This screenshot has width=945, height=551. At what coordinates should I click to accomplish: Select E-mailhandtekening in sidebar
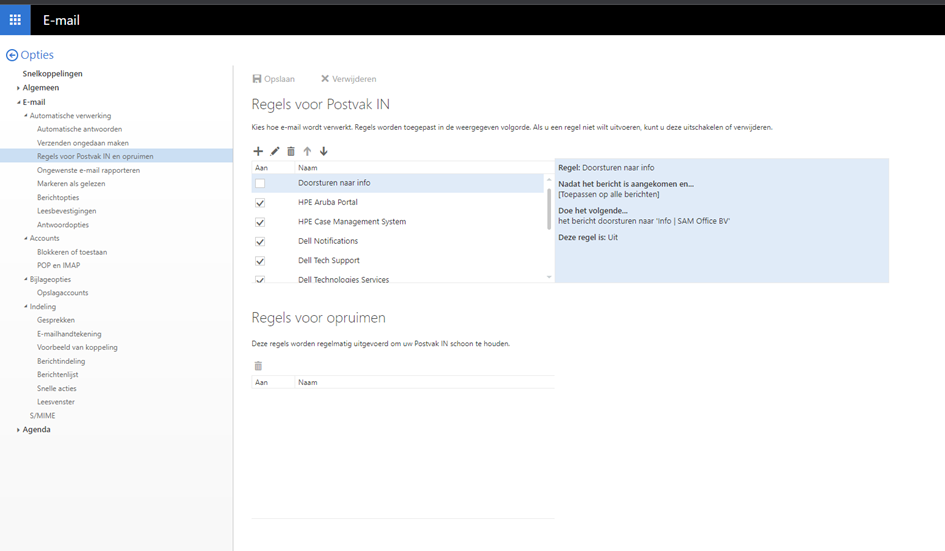coord(69,334)
